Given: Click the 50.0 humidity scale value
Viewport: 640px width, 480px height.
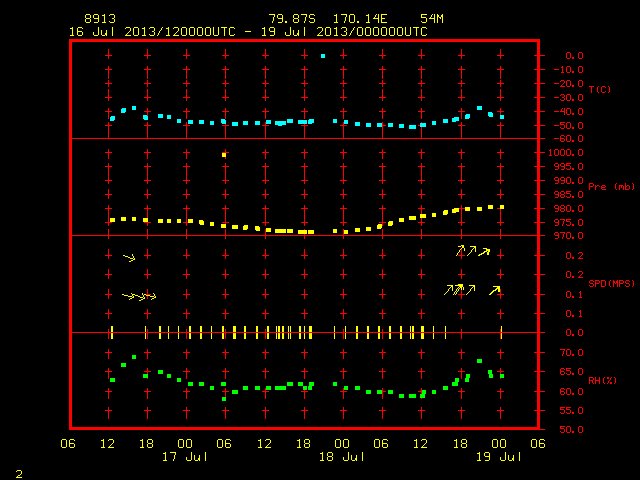Looking at the screenshot, I should 571,429.
